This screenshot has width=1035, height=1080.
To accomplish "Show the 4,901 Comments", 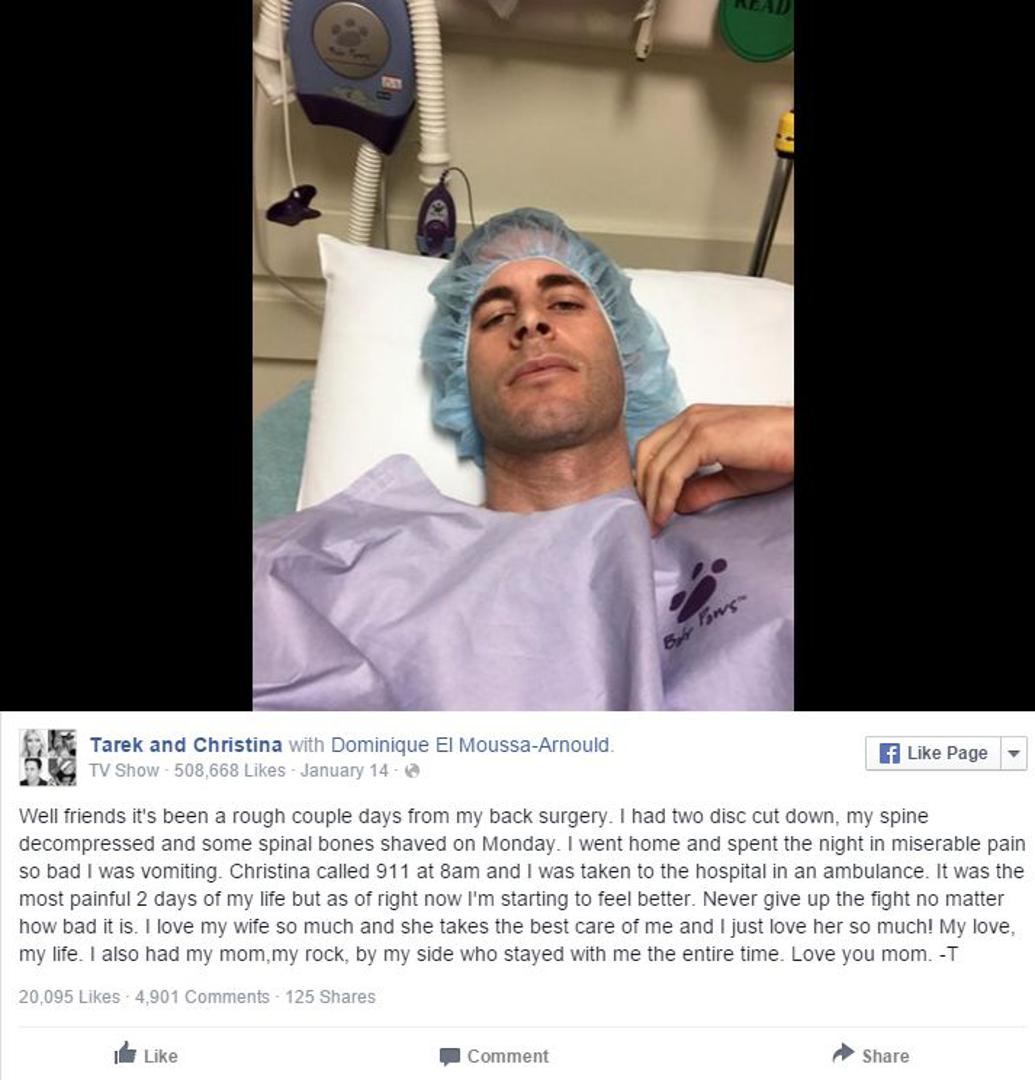I will tap(202, 997).
